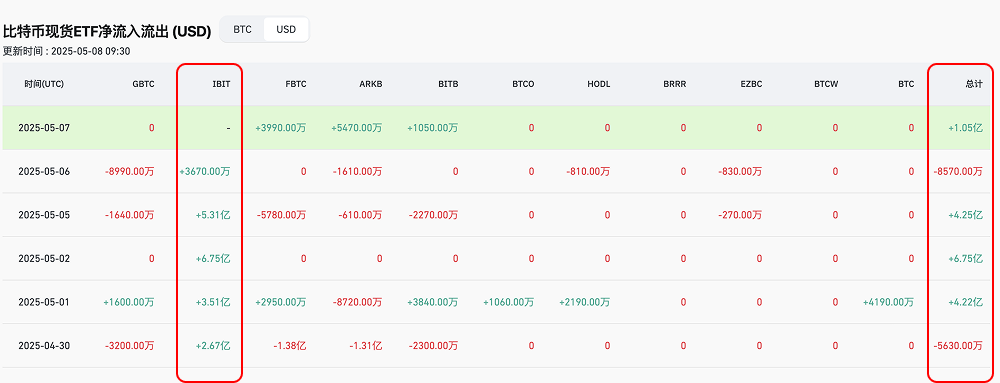Viewport: 1000px width, 383px height.
Task: Click the -1.31亿 ARKB value
Action: 366,346
